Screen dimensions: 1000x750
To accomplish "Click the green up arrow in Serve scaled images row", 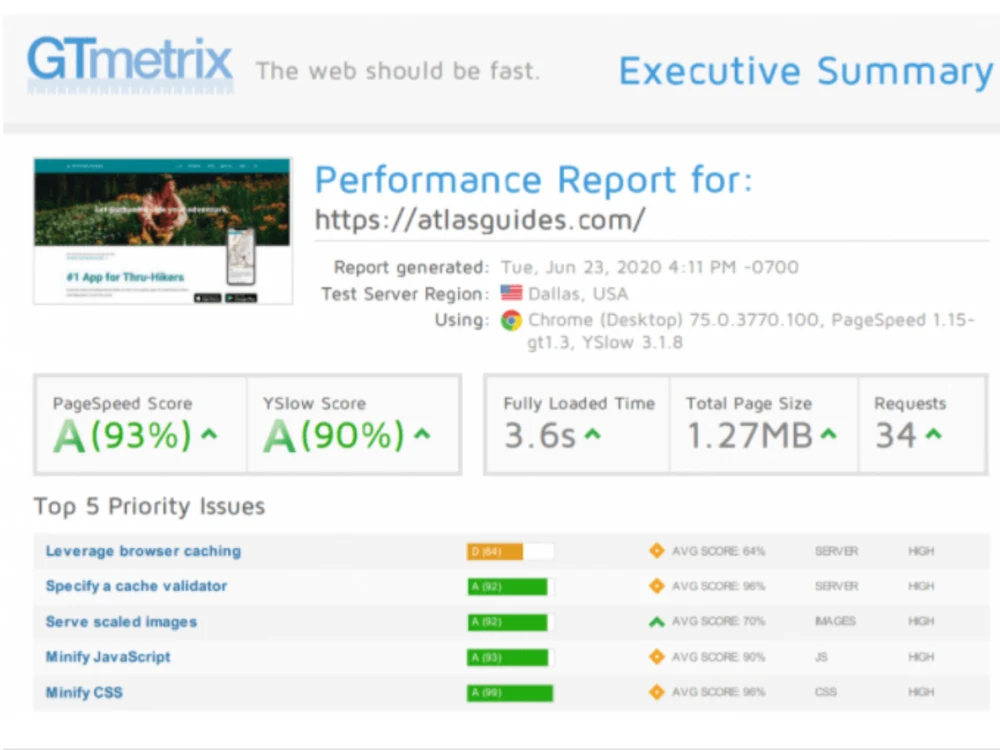I will coord(656,621).
